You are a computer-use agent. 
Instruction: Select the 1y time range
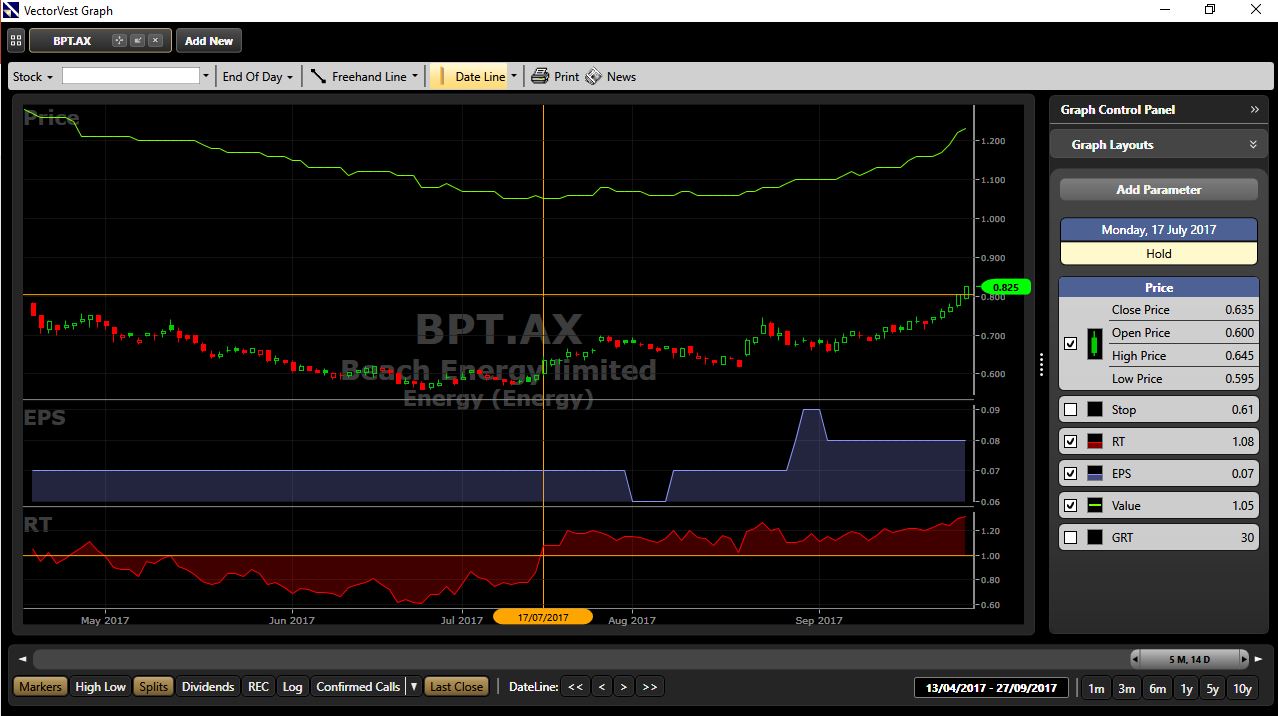pyautogui.click(x=1186, y=688)
